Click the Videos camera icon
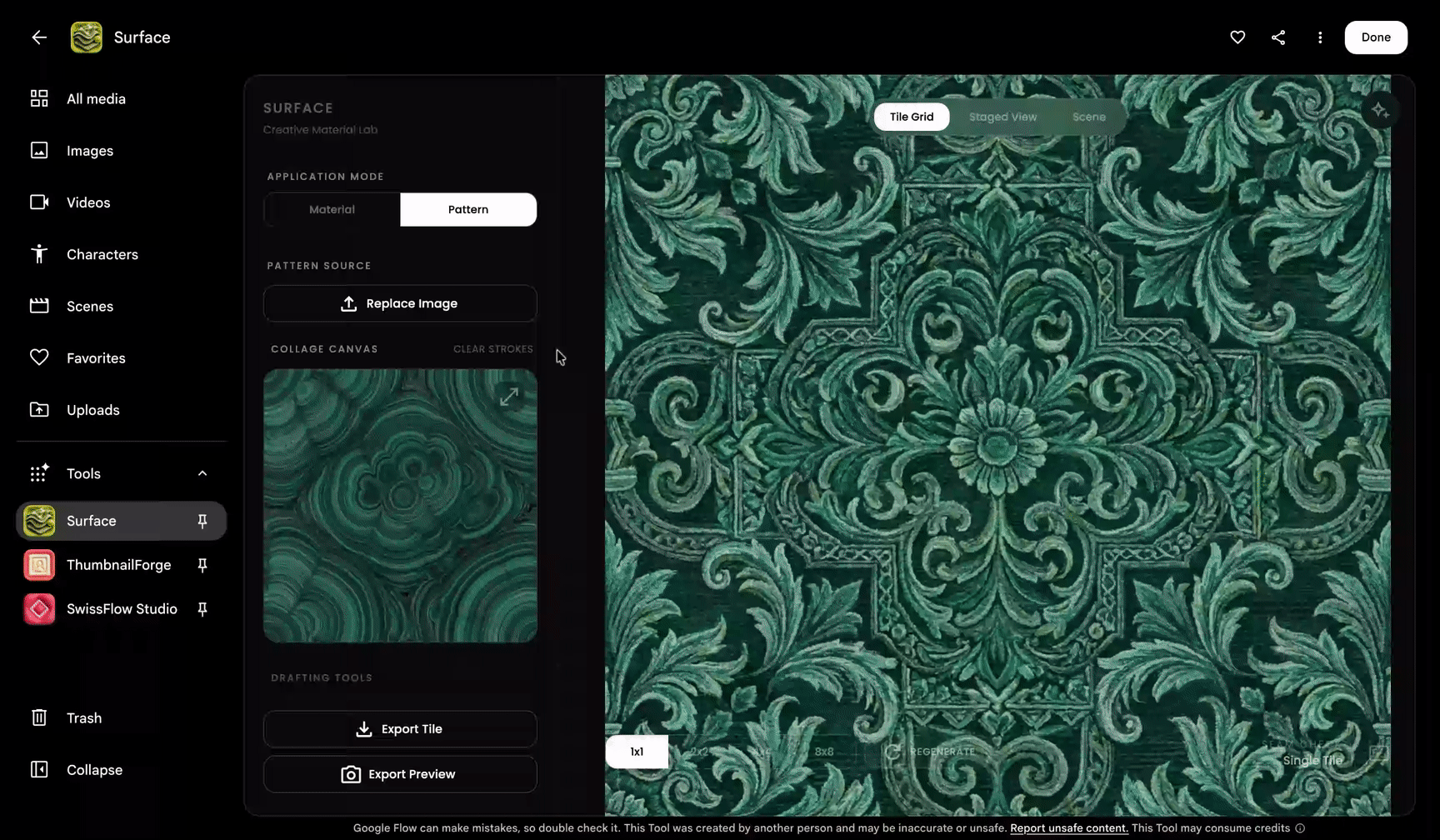Screen dimensions: 1440x840 pyautogui.click(x=39, y=202)
